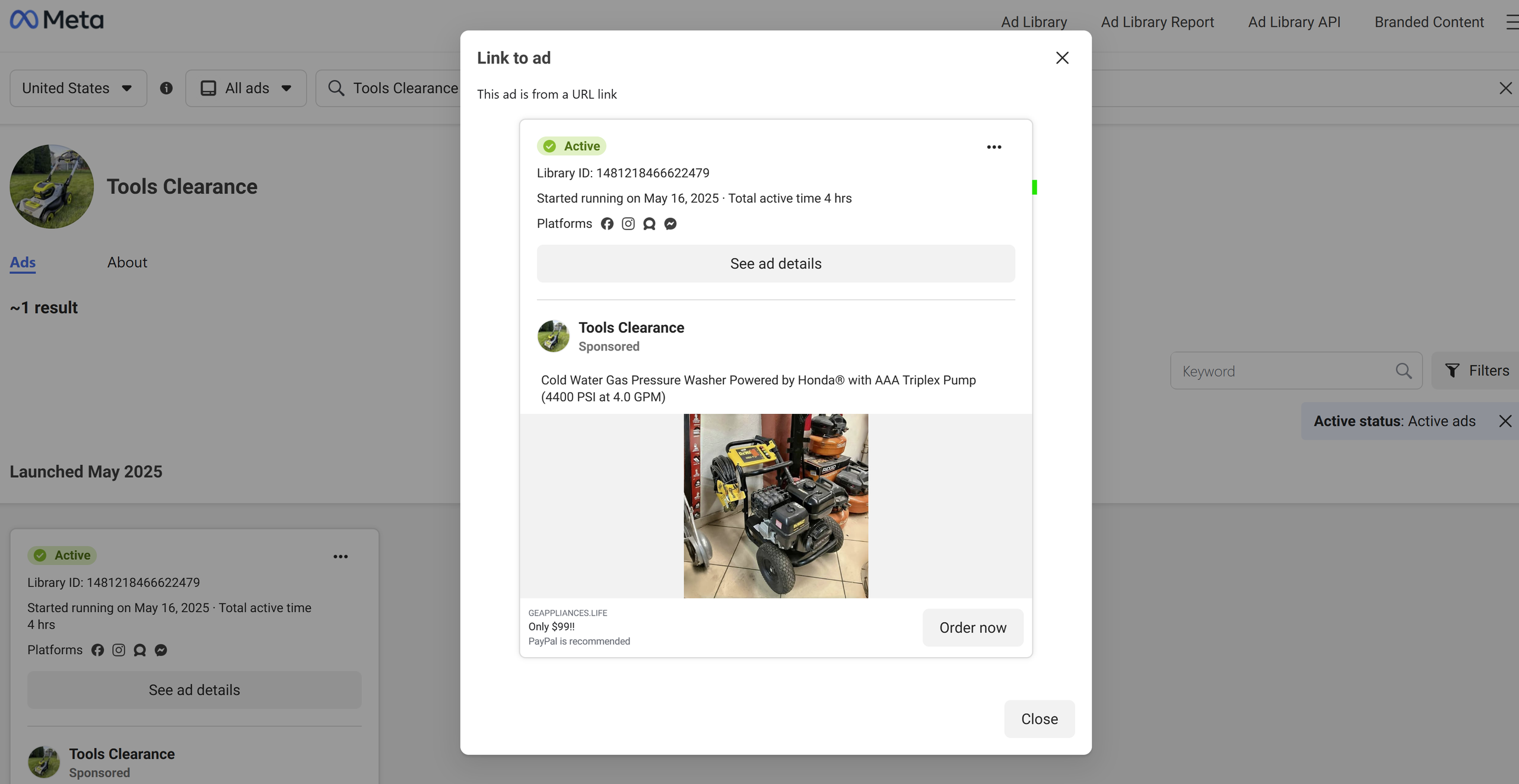Screen dimensions: 1519x784
Task: Switch to the Ads tab
Action: 23,262
